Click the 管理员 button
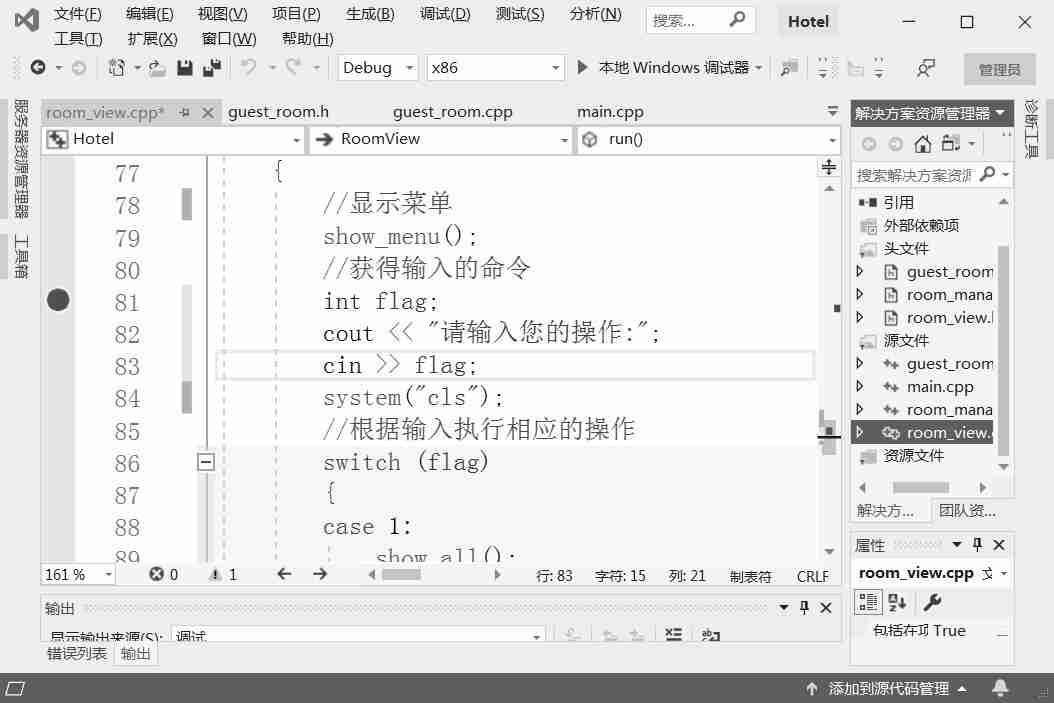Image resolution: width=1054 pixels, height=703 pixels. (999, 69)
